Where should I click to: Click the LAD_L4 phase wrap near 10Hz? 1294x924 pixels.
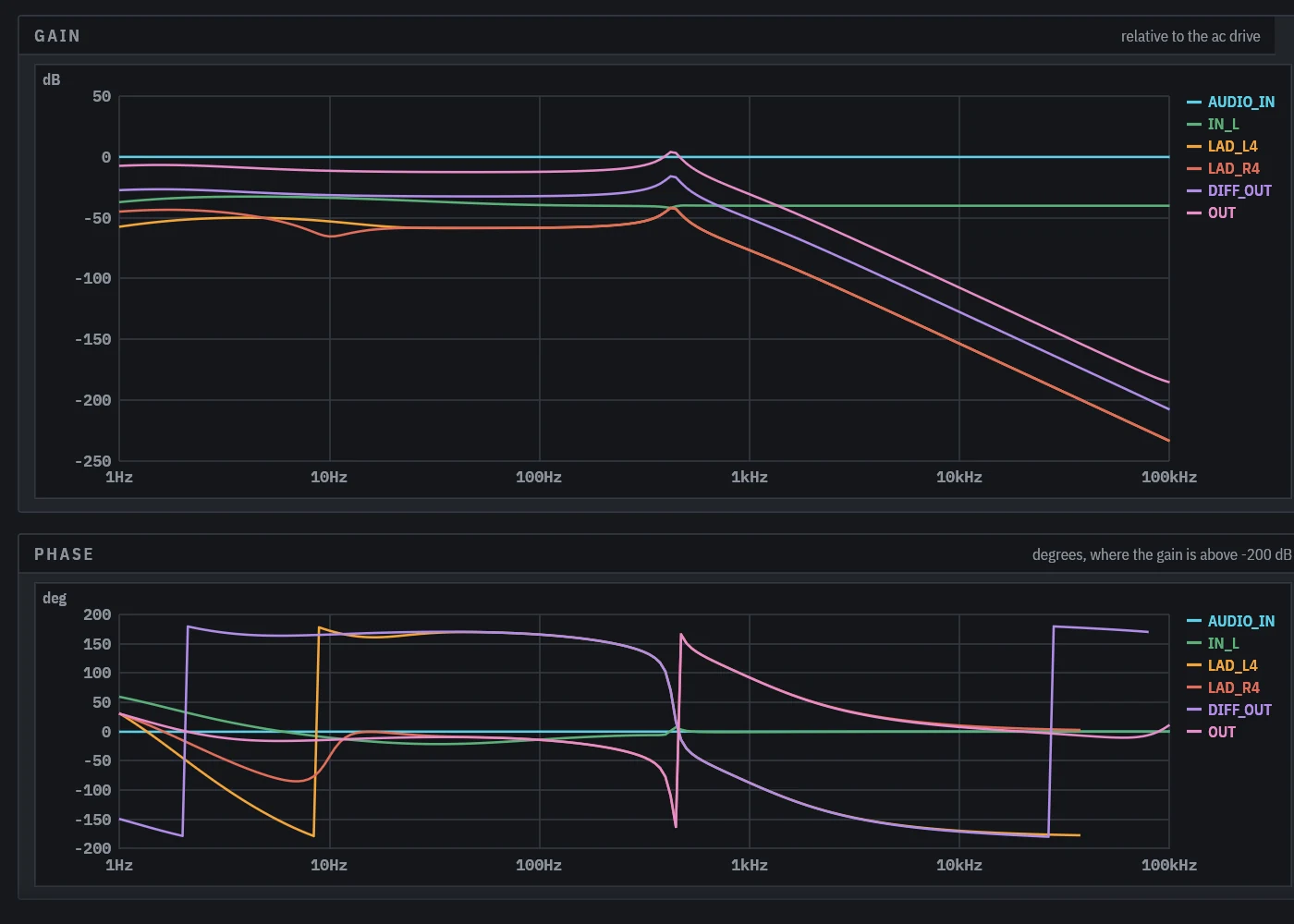point(316,730)
